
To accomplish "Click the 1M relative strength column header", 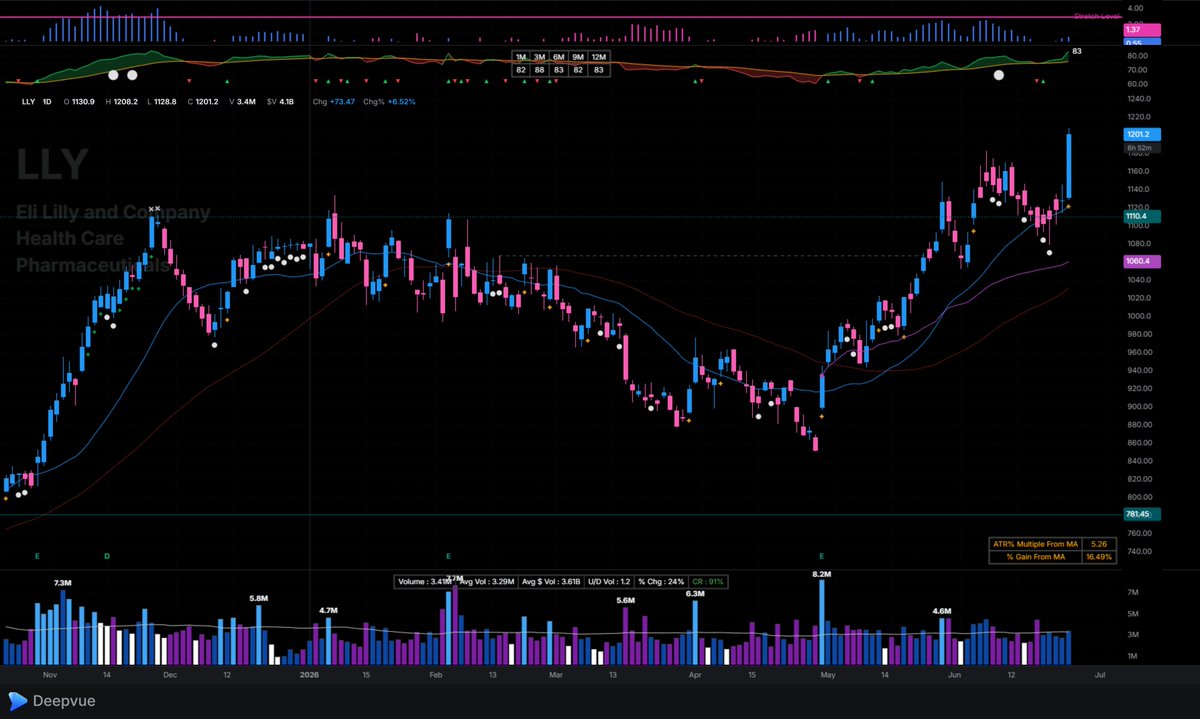I will click(521, 56).
